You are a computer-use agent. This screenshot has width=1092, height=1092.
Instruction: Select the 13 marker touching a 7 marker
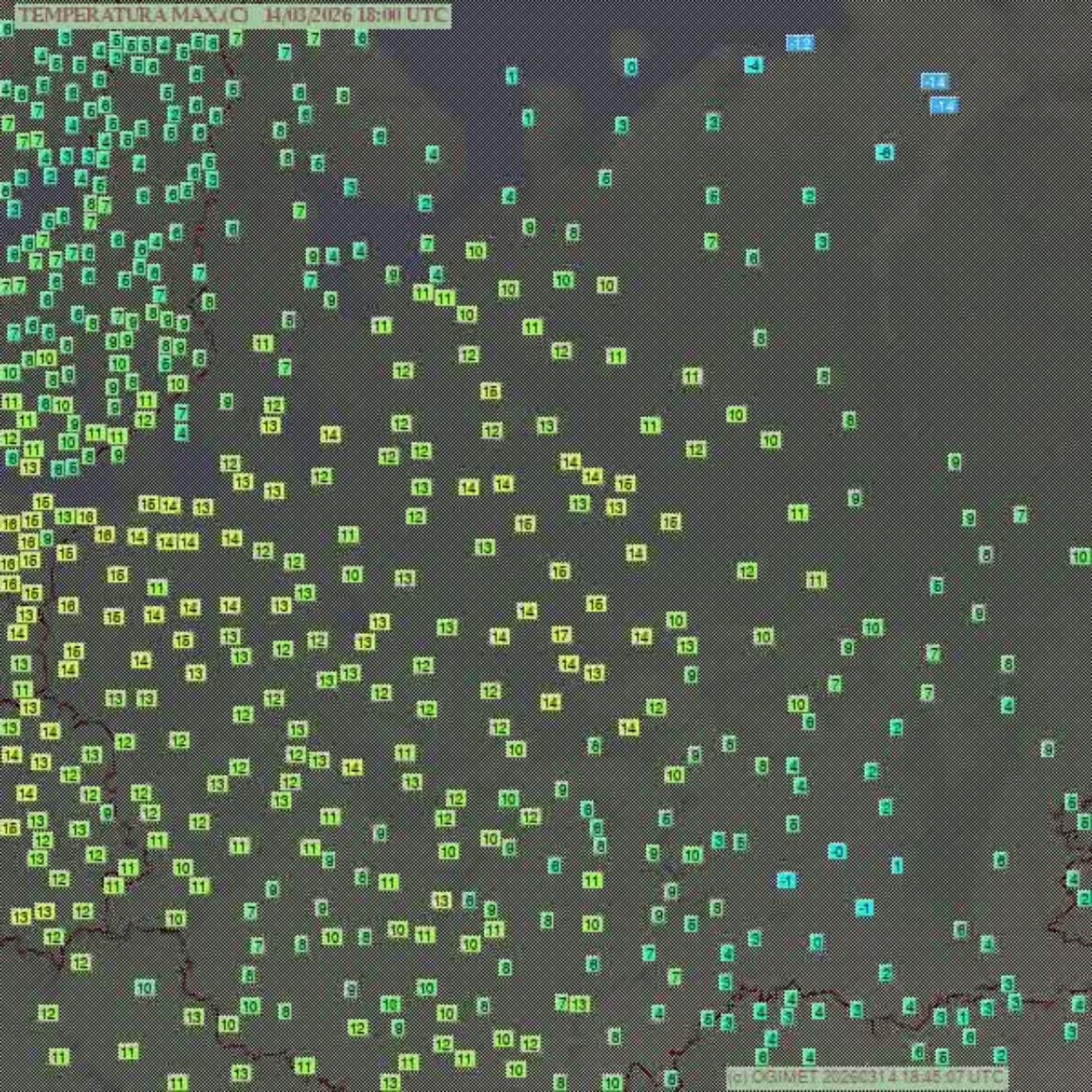[580, 1004]
